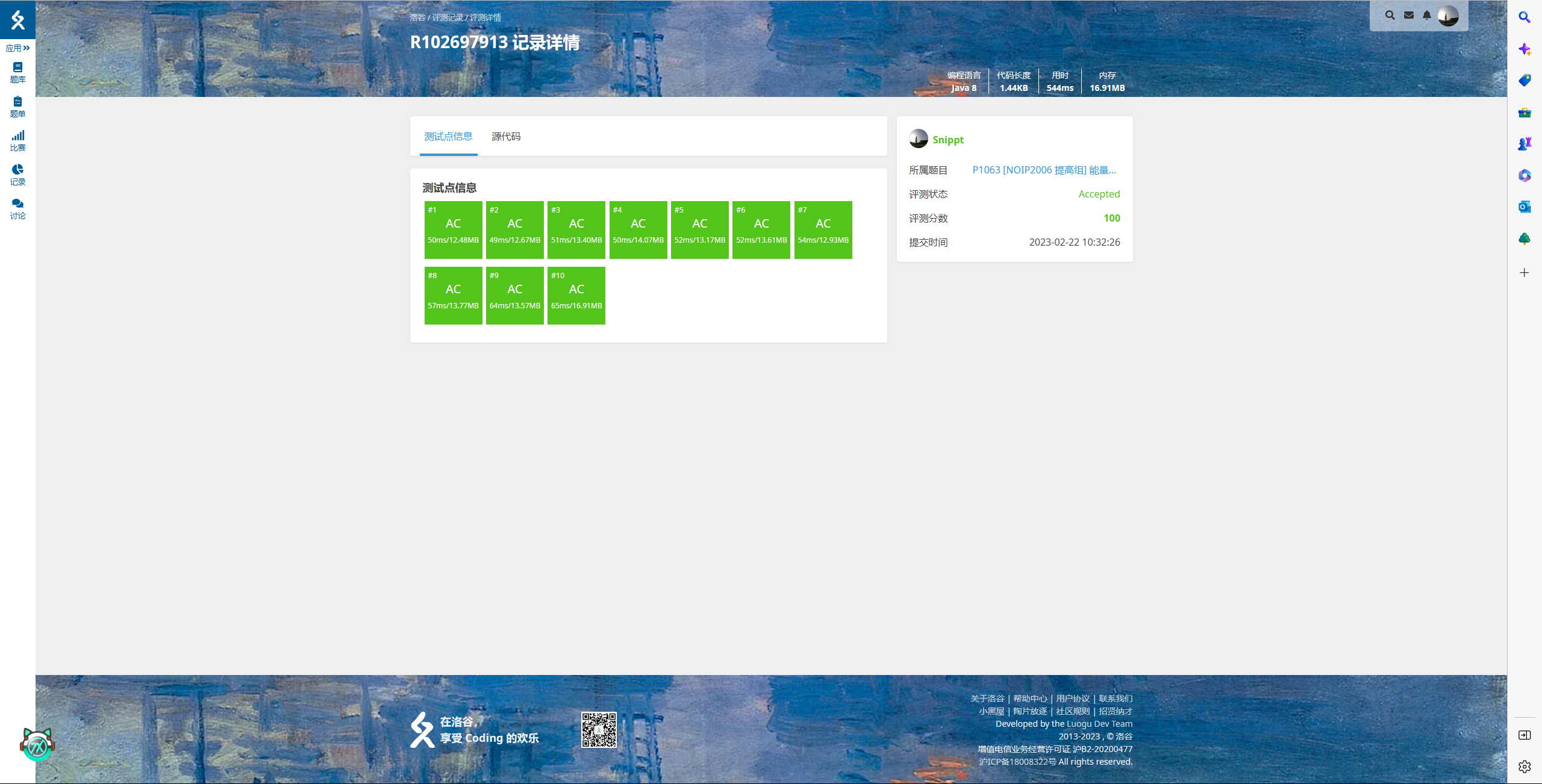The height and width of the screenshot is (784, 1542).
Task: Select test point #8 AC block
Action: tap(453, 296)
